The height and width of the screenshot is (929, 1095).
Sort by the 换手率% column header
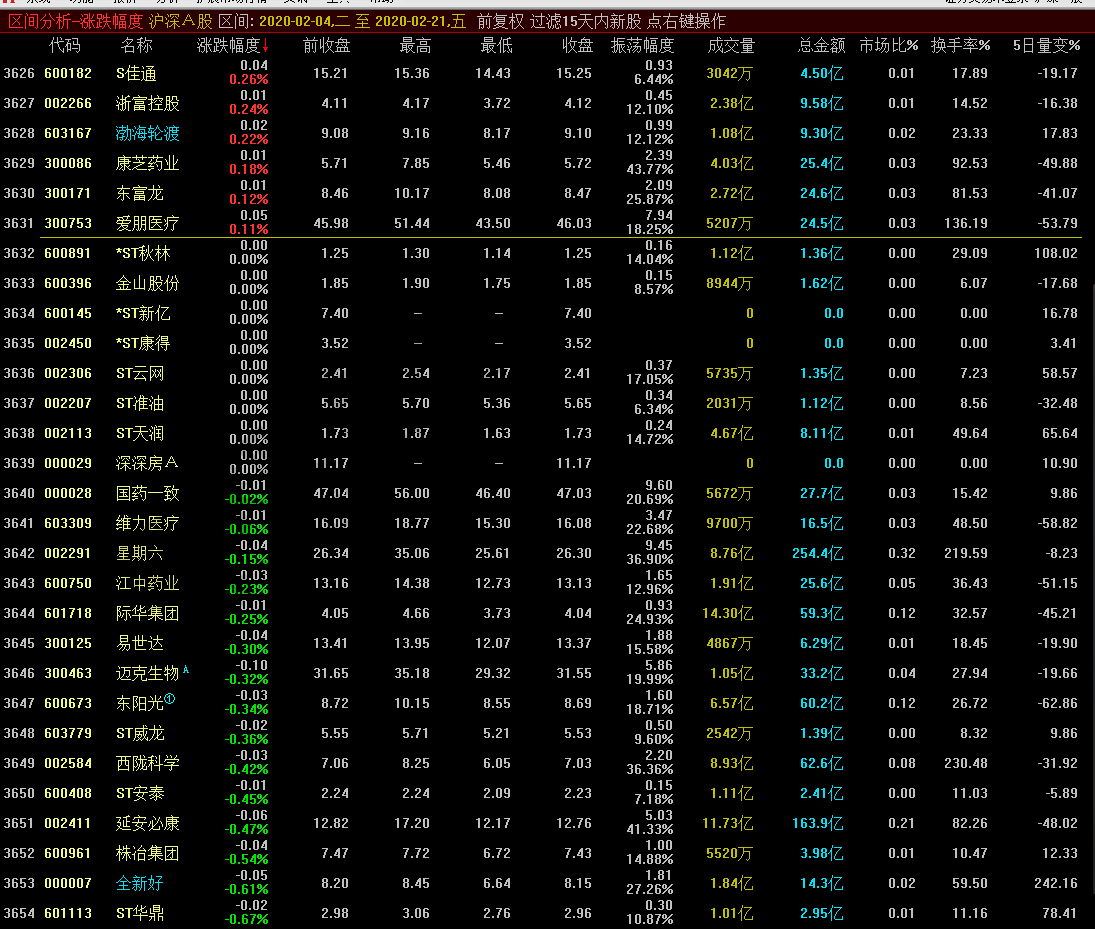click(960, 46)
